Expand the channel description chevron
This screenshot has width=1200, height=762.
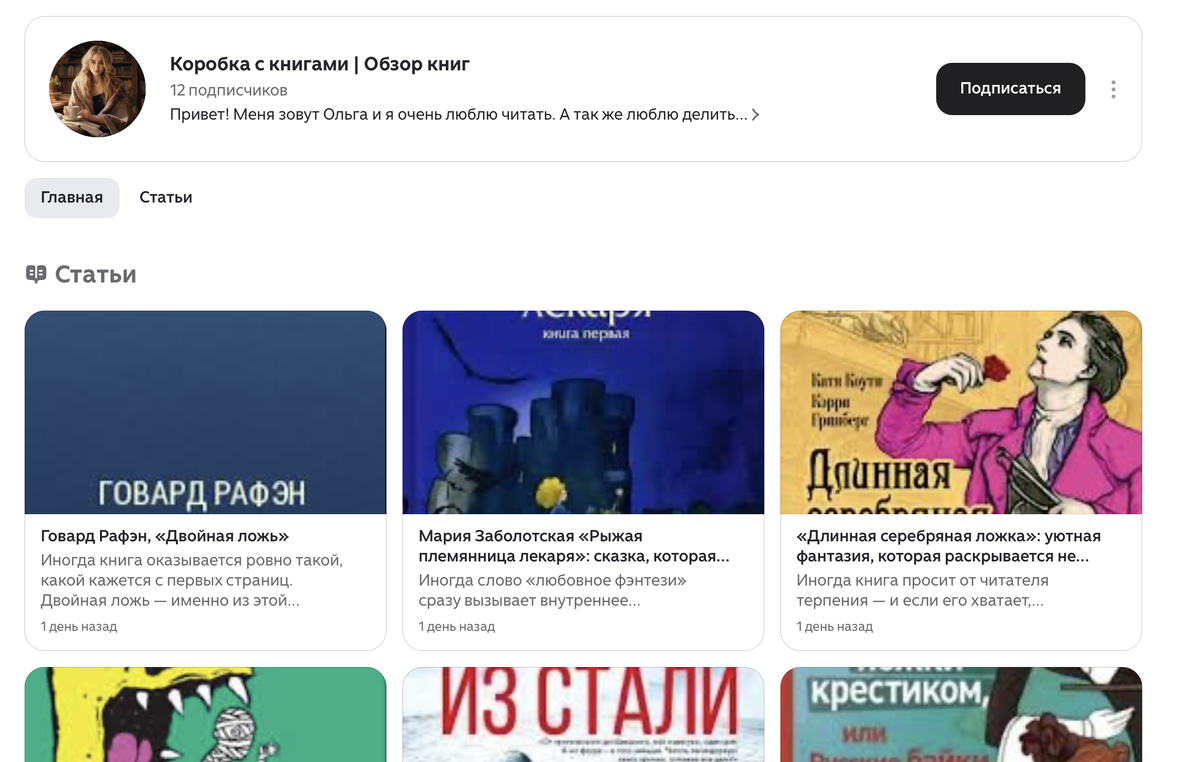pos(755,115)
